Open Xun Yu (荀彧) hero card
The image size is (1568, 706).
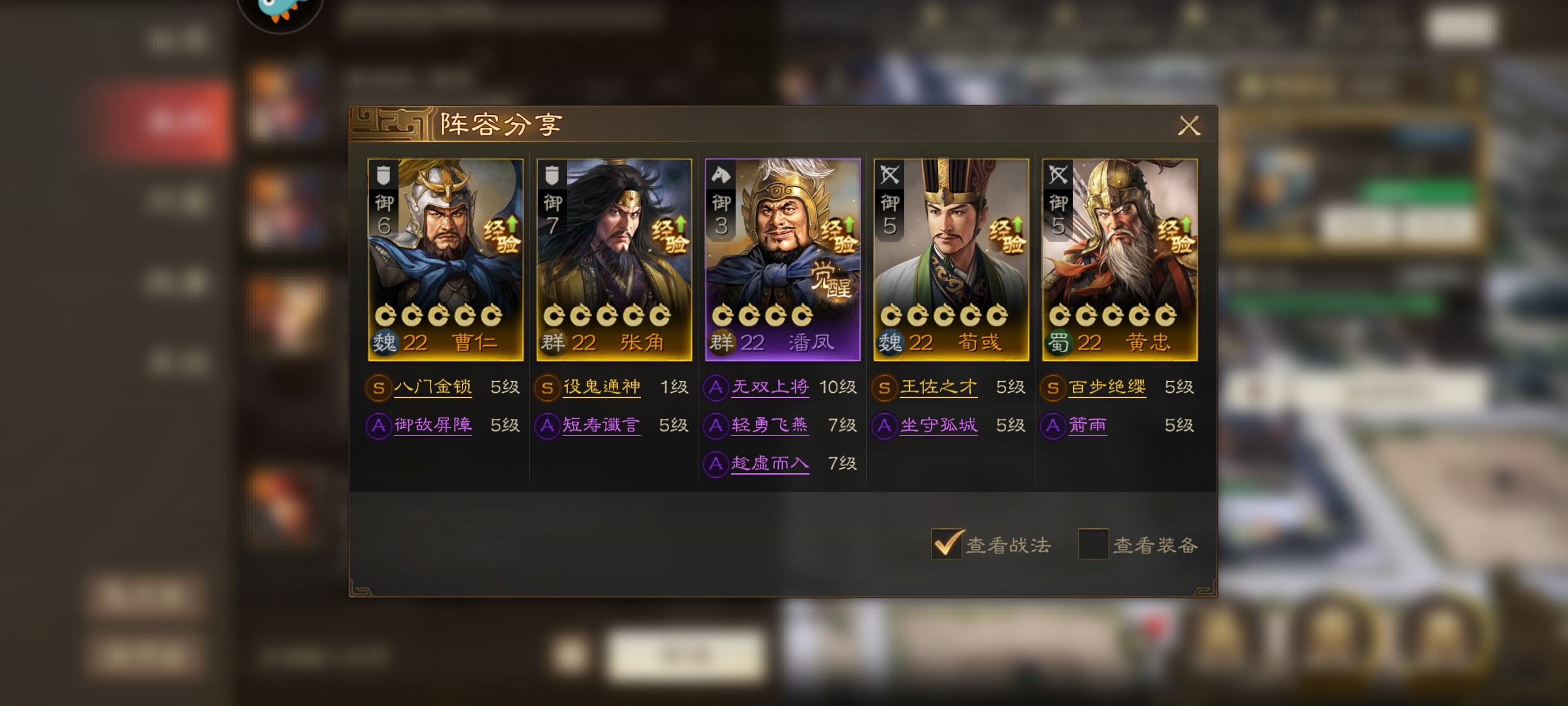point(951,260)
